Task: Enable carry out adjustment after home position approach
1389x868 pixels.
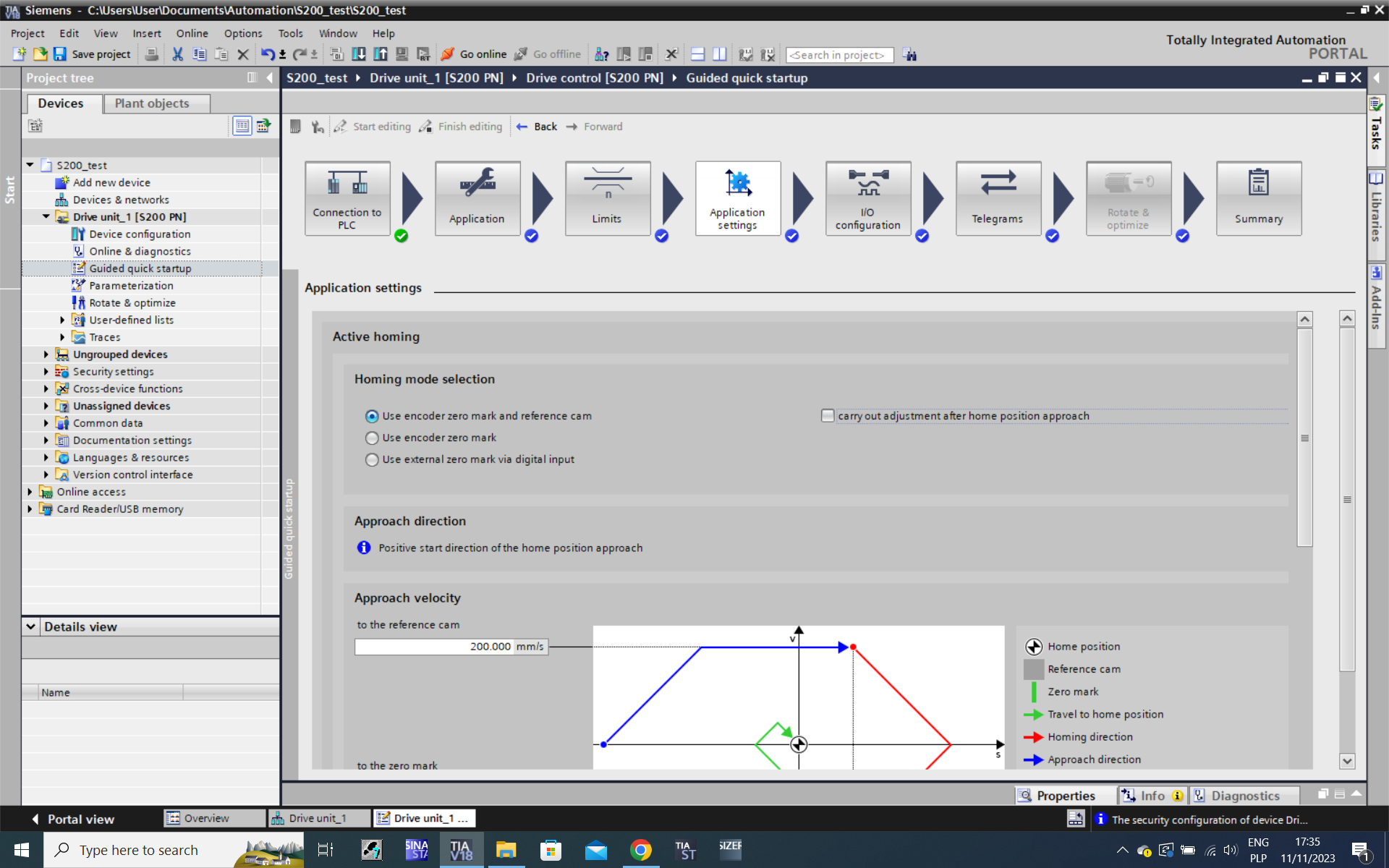Action: pyautogui.click(x=828, y=415)
